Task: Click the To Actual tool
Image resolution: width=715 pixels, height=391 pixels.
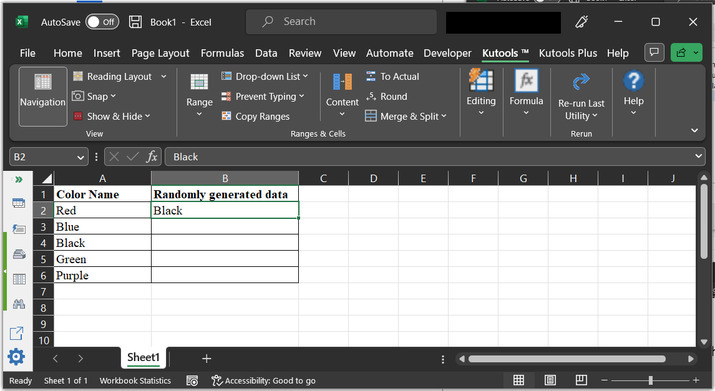Action: pyautogui.click(x=393, y=76)
